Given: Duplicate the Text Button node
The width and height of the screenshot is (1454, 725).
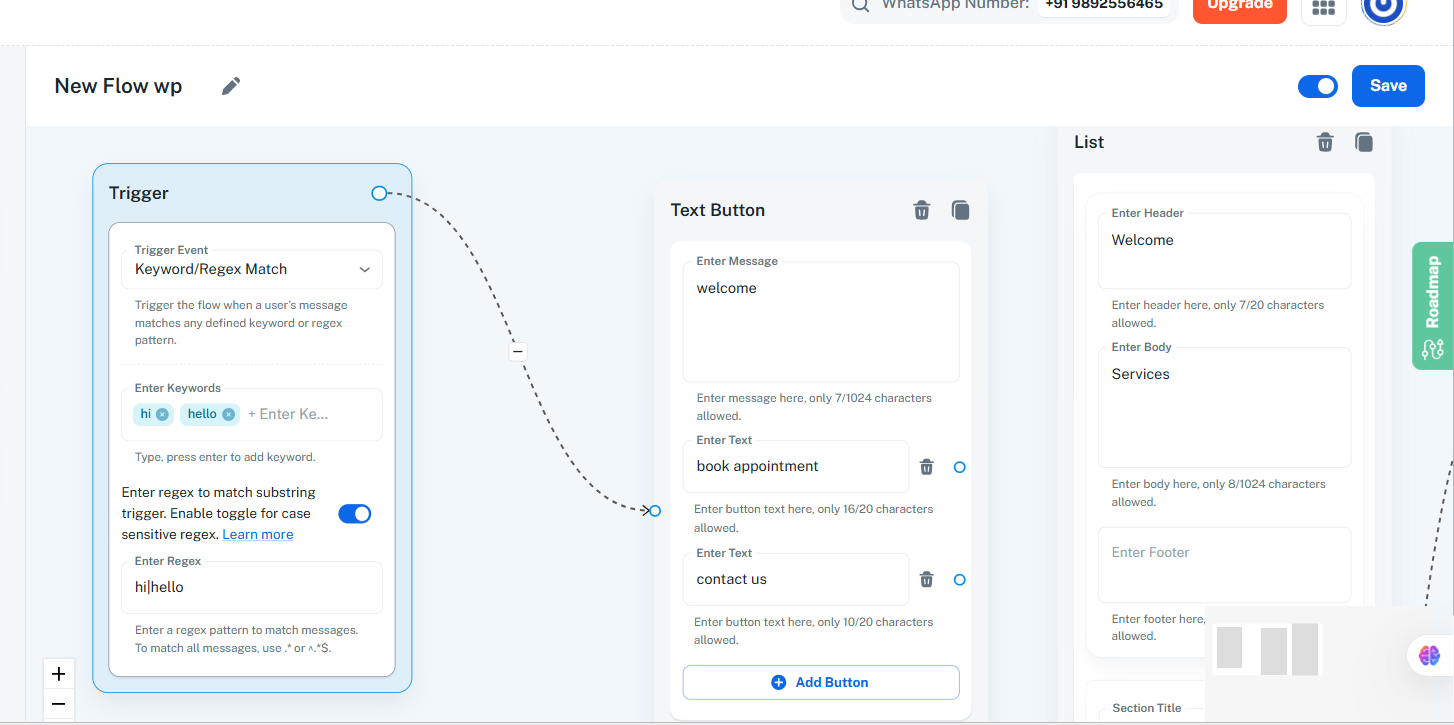Looking at the screenshot, I should (960, 210).
